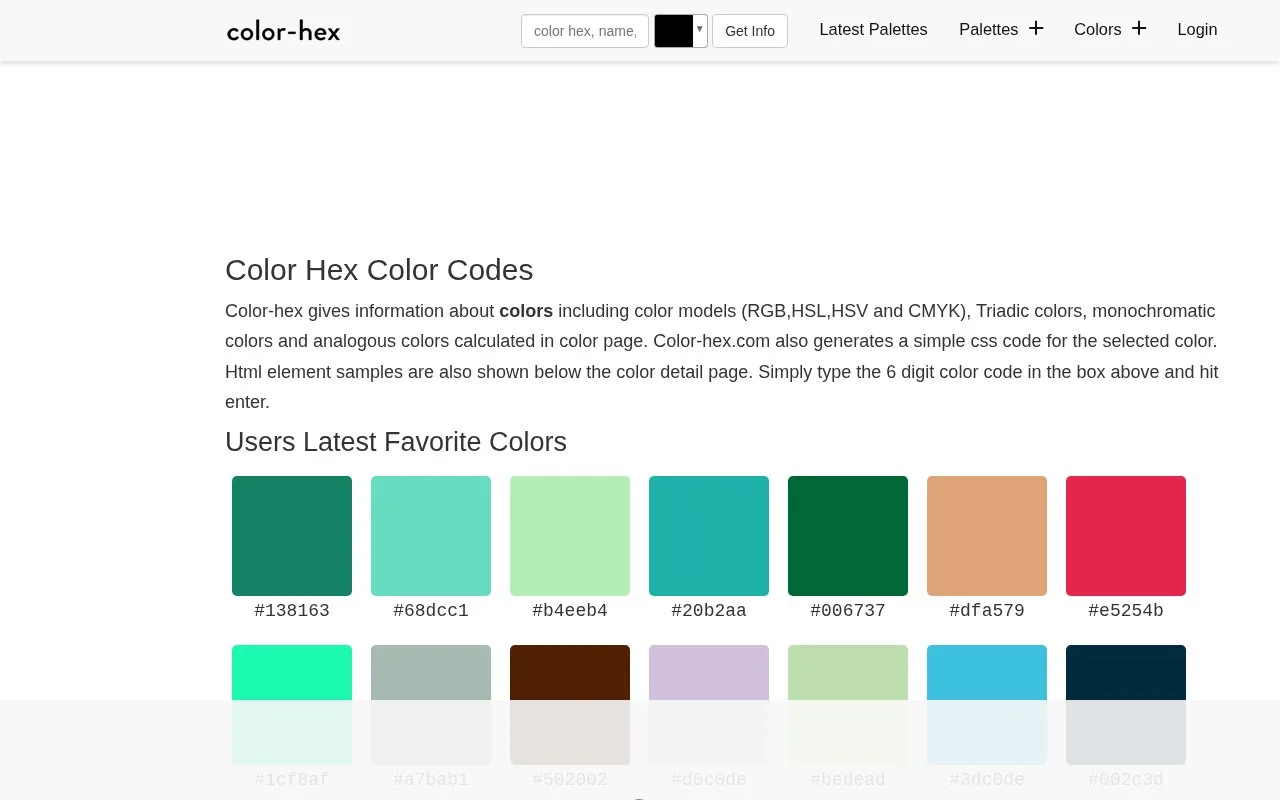Expand the color picker dropdown arrow
The height and width of the screenshot is (800, 1280).
click(700, 29)
